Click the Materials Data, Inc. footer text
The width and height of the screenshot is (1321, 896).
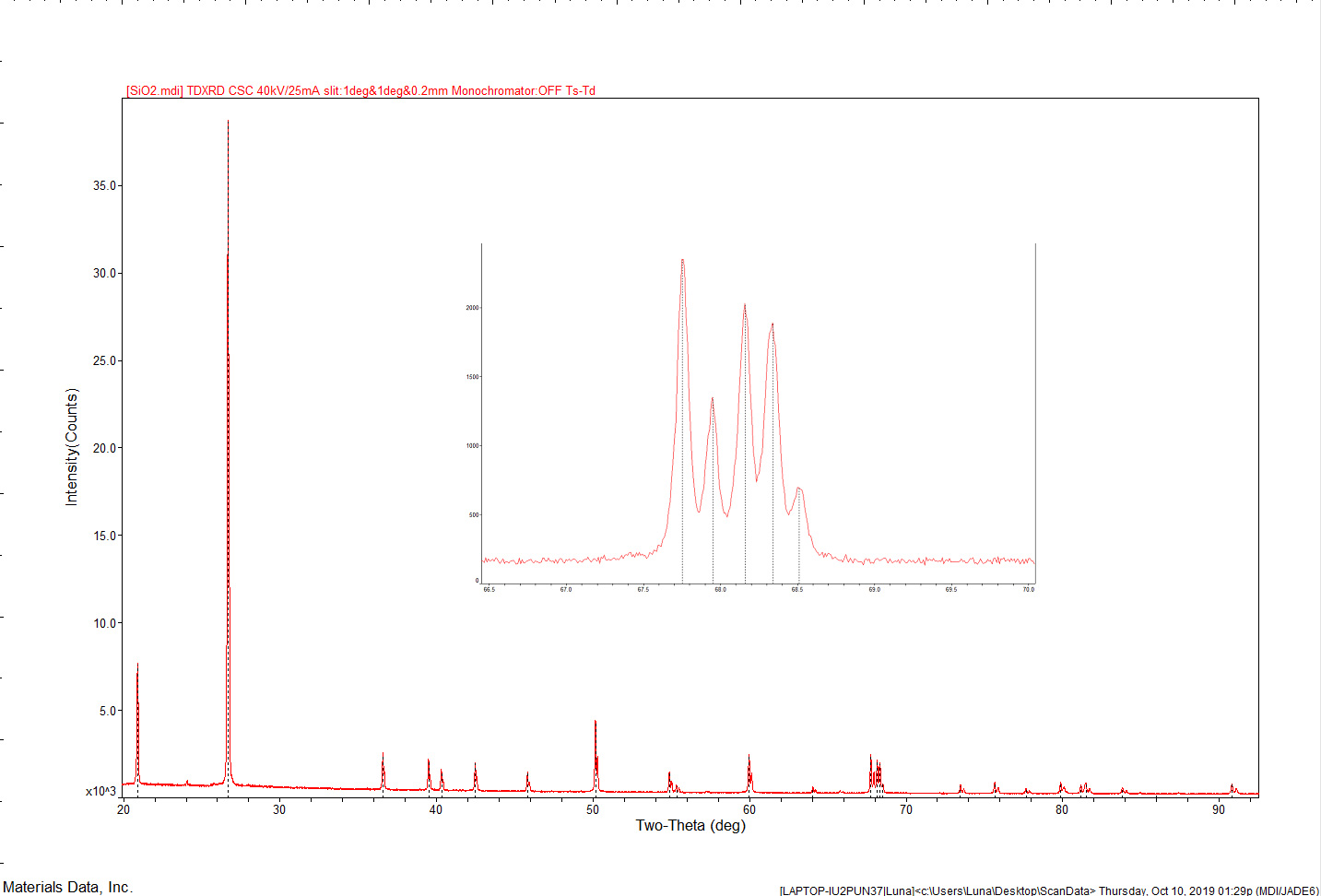68,887
